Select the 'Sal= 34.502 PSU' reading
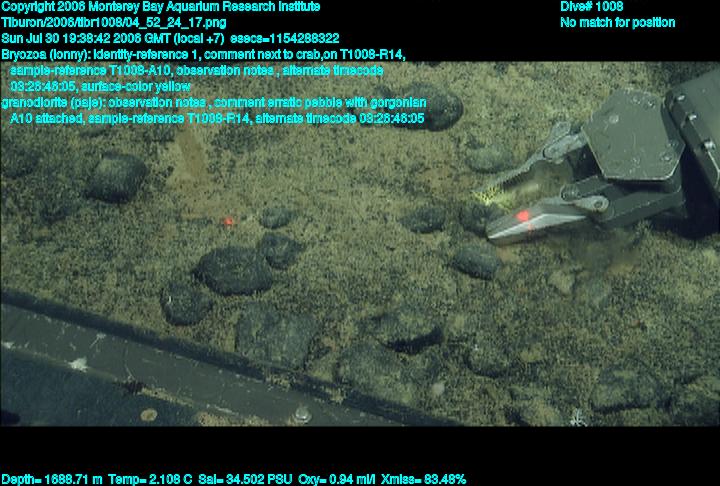Viewport: 720px width, 486px height. 245,480
